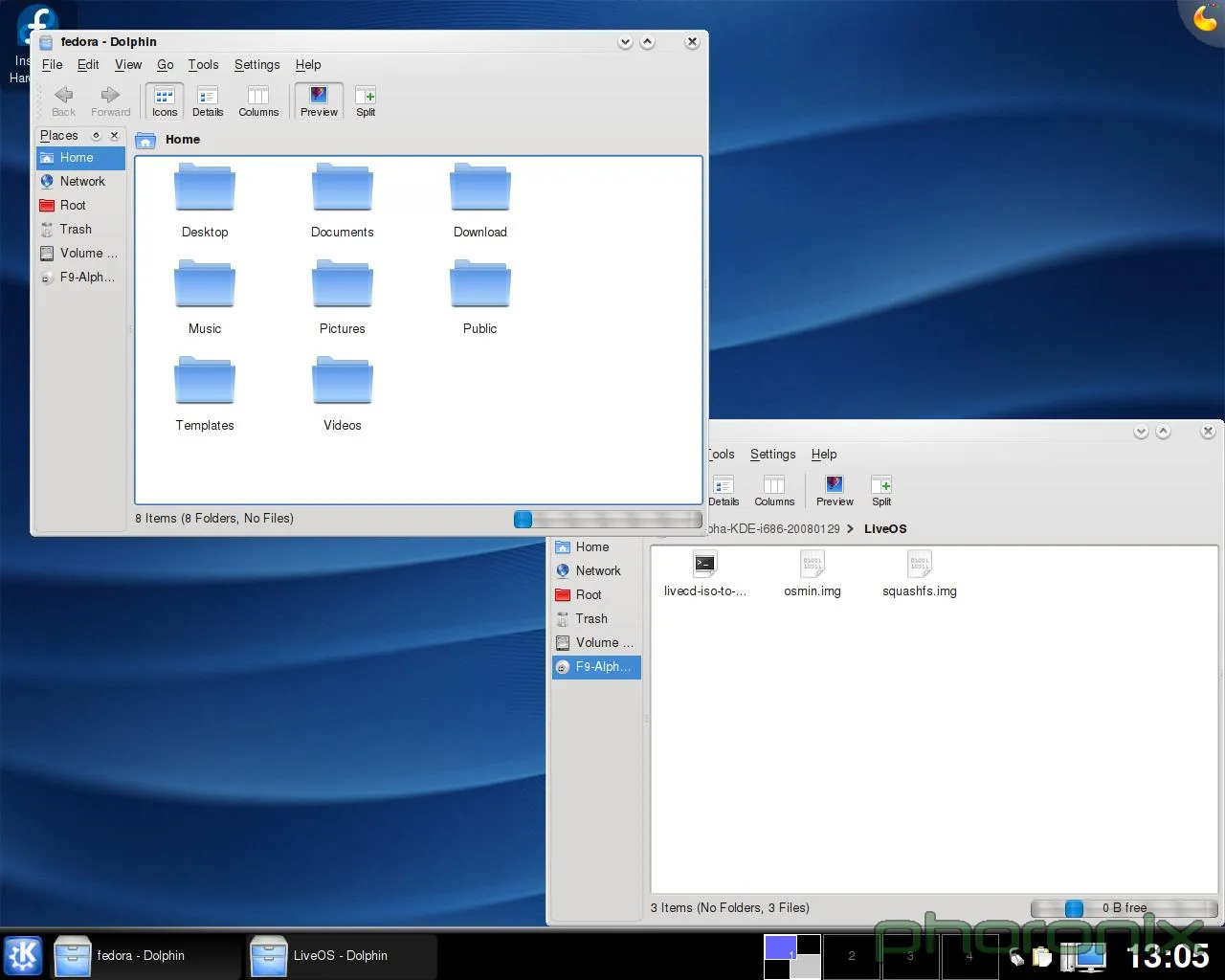Adjust zoom slider in LiveOS status bar

[1124, 908]
